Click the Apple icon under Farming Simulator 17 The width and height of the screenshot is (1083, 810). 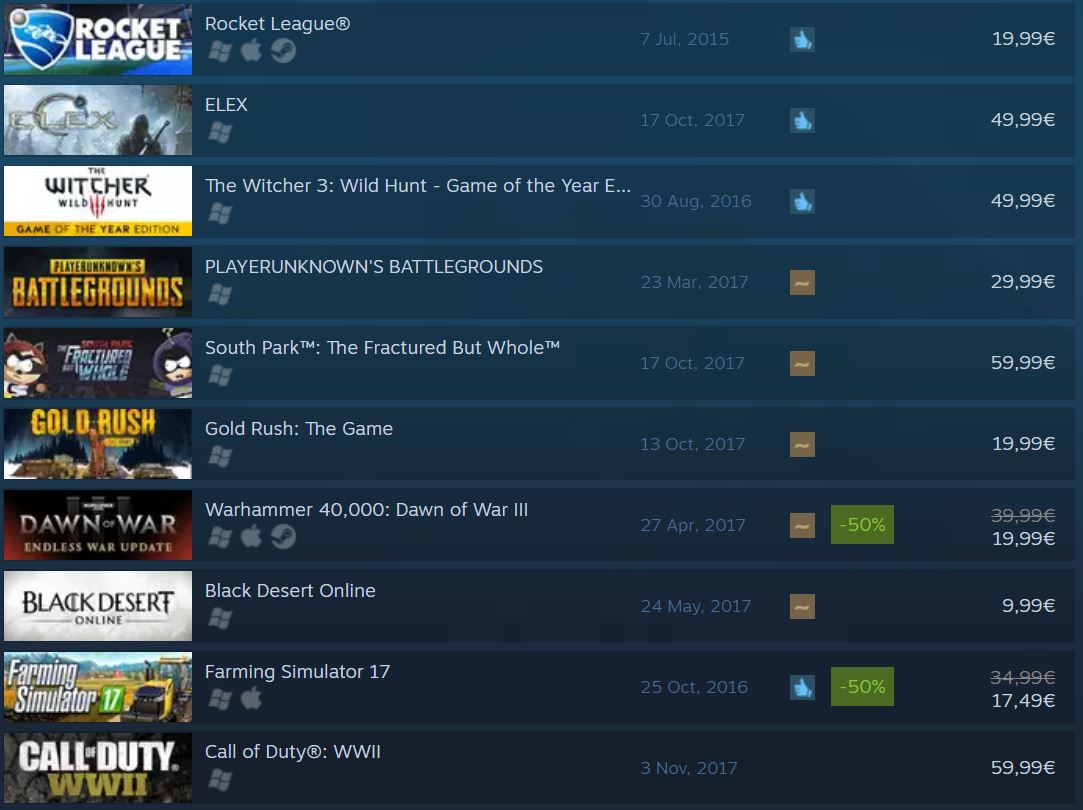(251, 698)
